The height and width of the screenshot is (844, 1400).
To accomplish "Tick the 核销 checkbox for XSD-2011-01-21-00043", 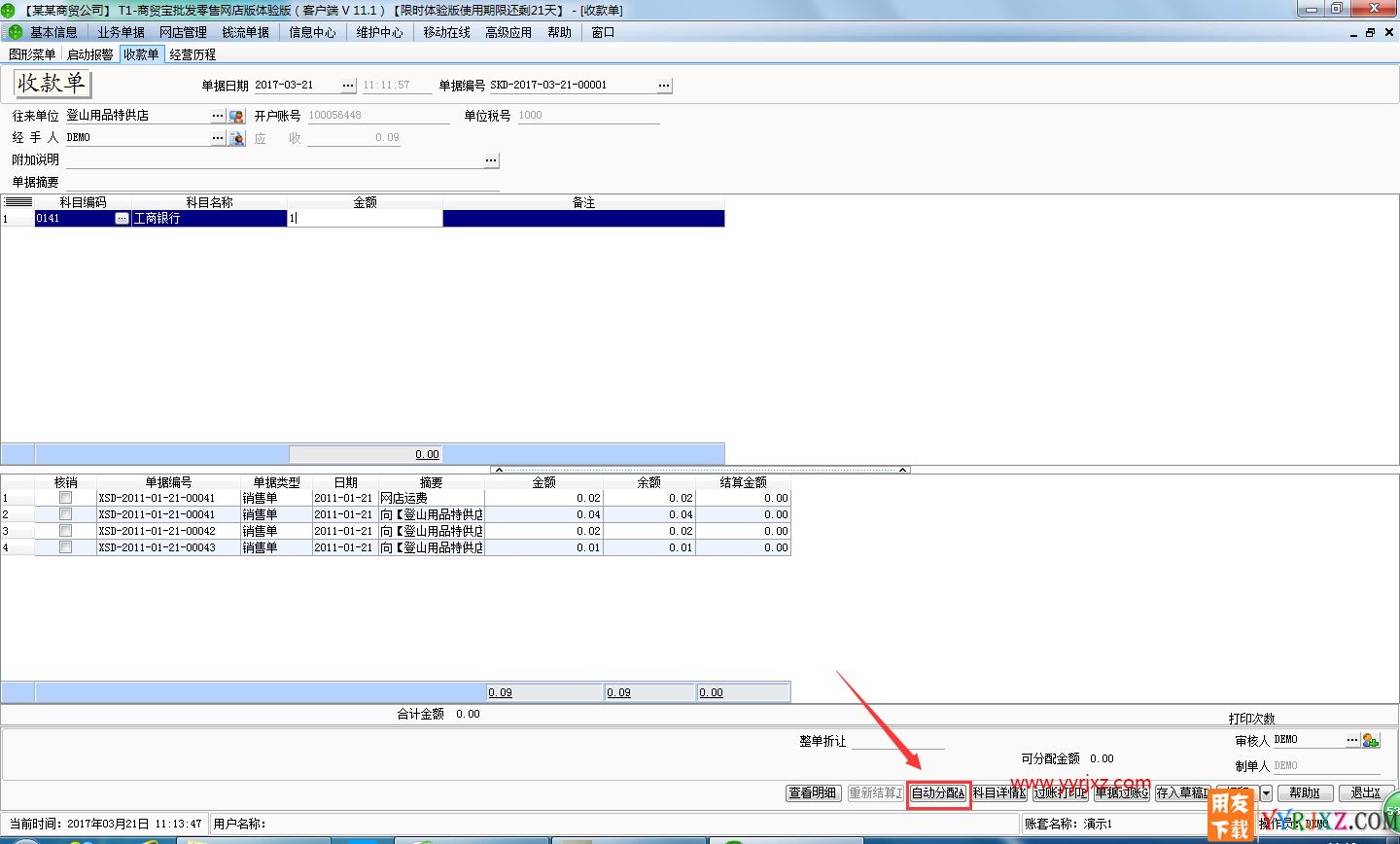I will [x=65, y=547].
